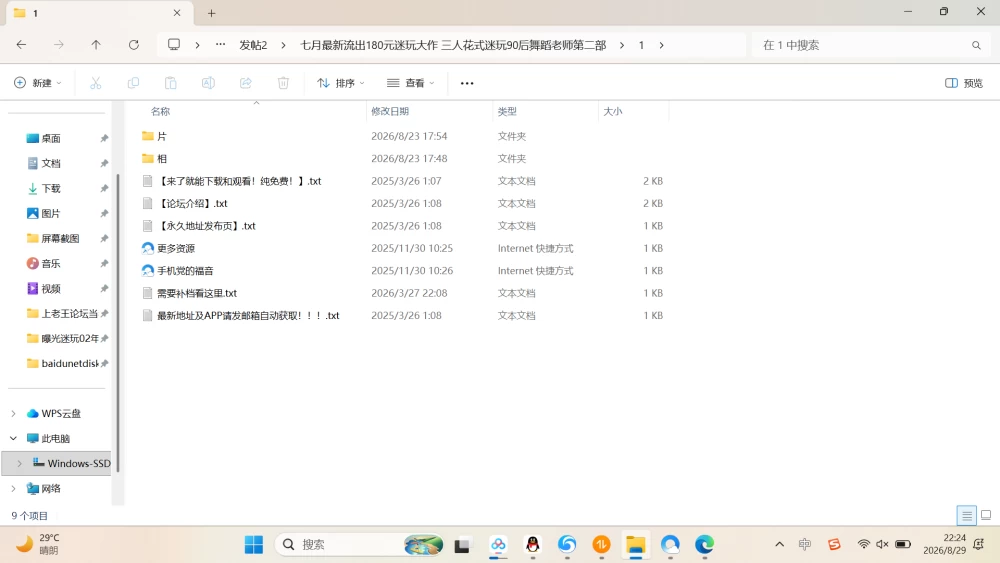Image resolution: width=1000 pixels, height=563 pixels.
Task: Click the Wi-Fi network tray icon
Action: tap(864, 544)
